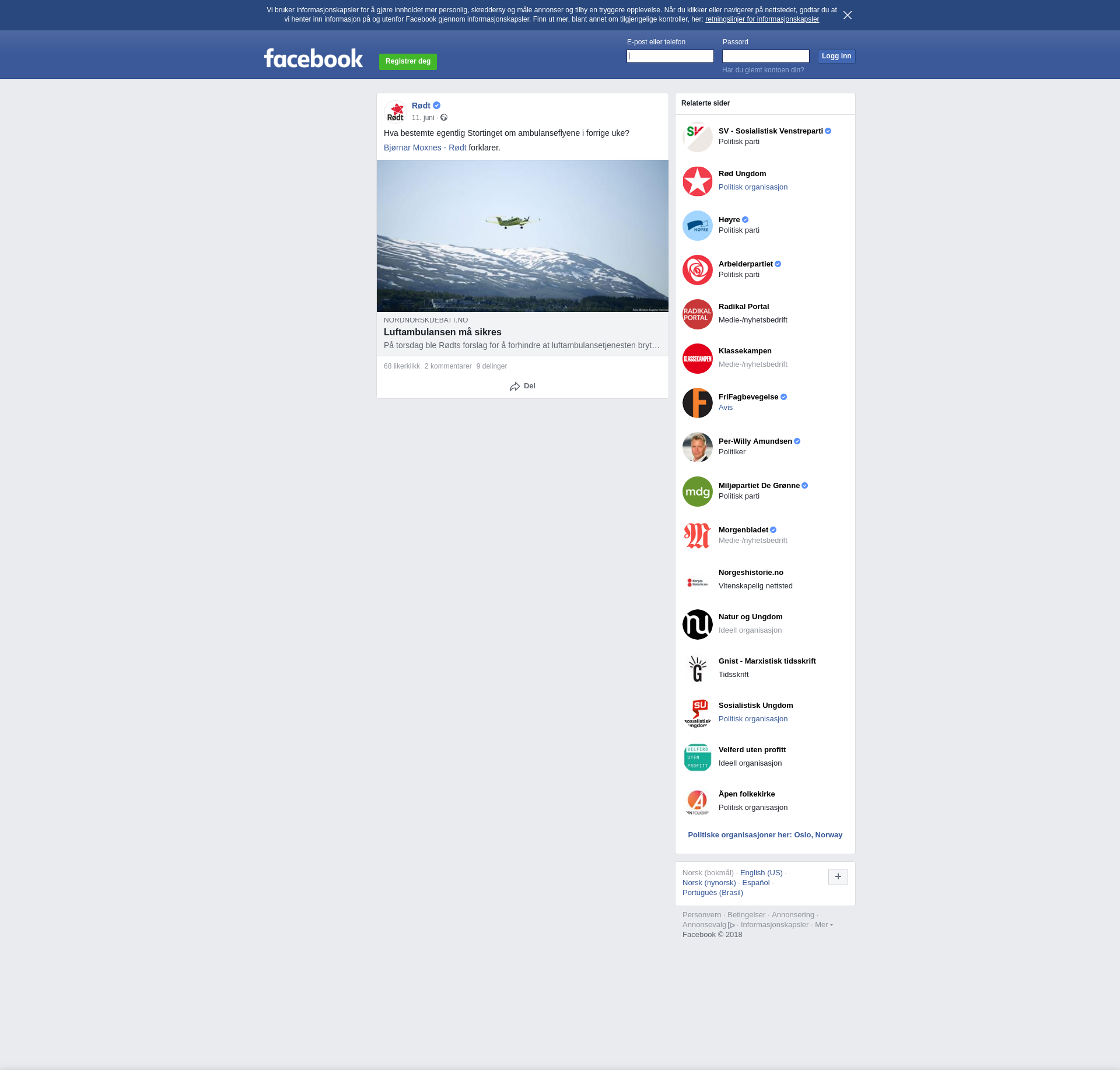The image size is (1120, 1070).
Task: Open Norgeshistorie.no name link
Action: point(751,573)
